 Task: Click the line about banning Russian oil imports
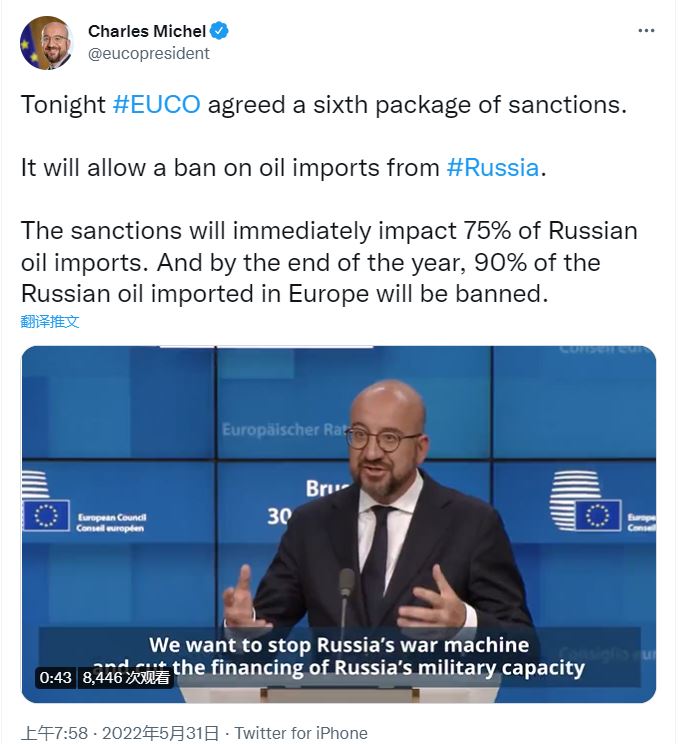[x=284, y=167]
